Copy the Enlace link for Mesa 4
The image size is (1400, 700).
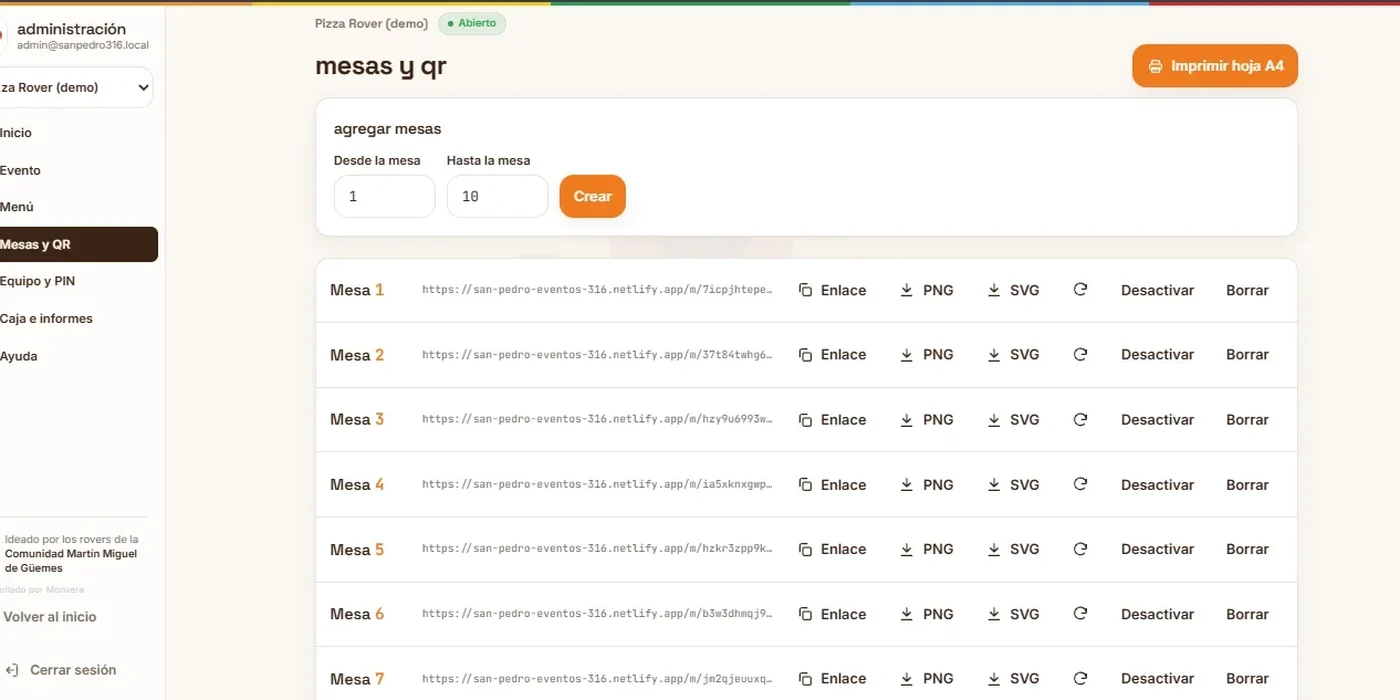(832, 485)
